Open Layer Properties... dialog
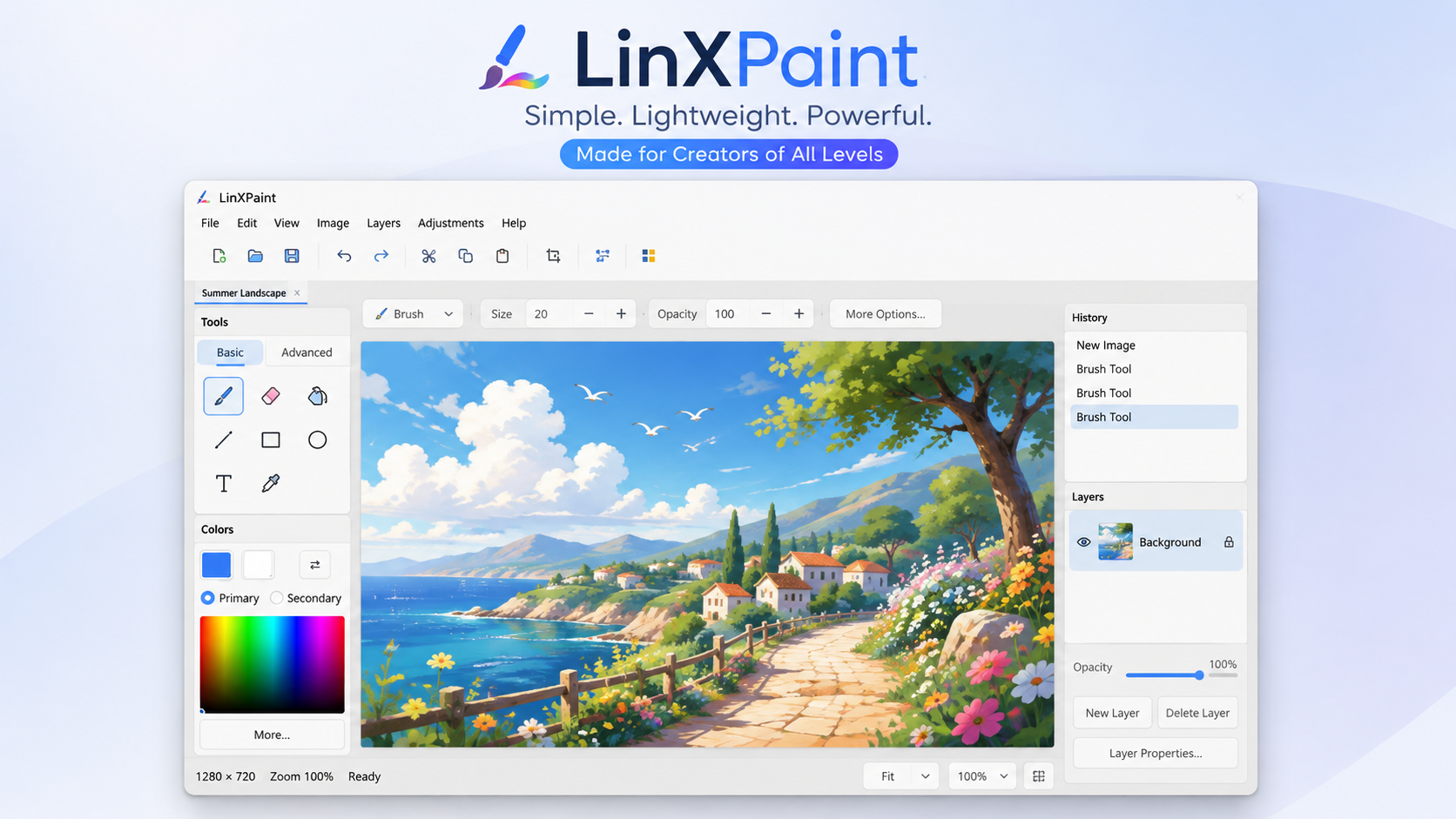 1156,753
